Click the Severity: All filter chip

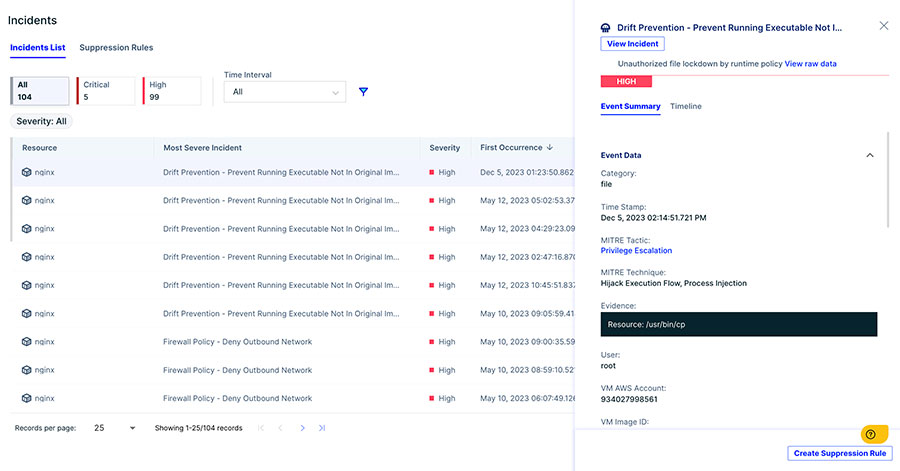41,122
